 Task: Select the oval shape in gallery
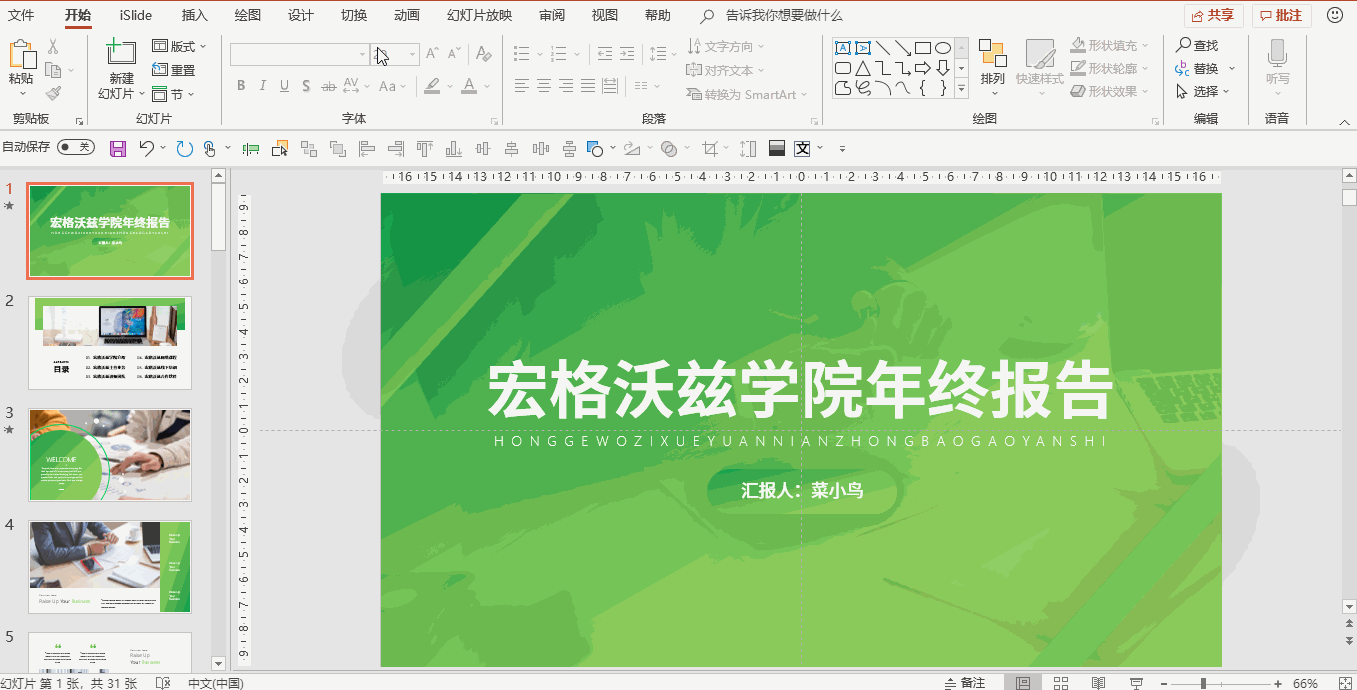(x=943, y=47)
